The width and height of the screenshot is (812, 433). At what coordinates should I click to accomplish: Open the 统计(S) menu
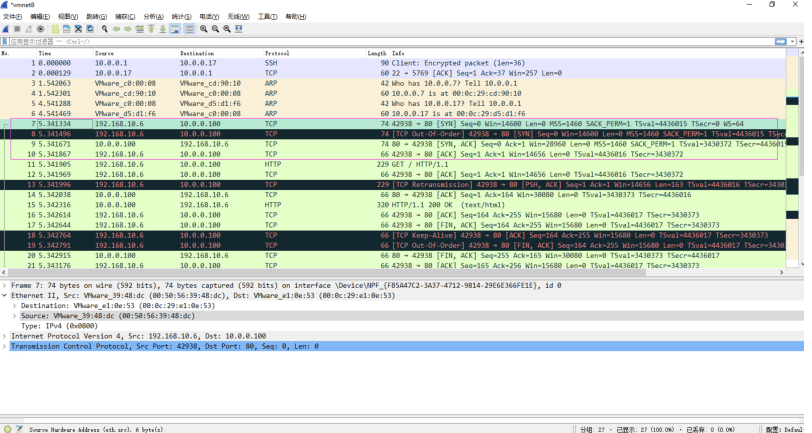click(x=181, y=17)
